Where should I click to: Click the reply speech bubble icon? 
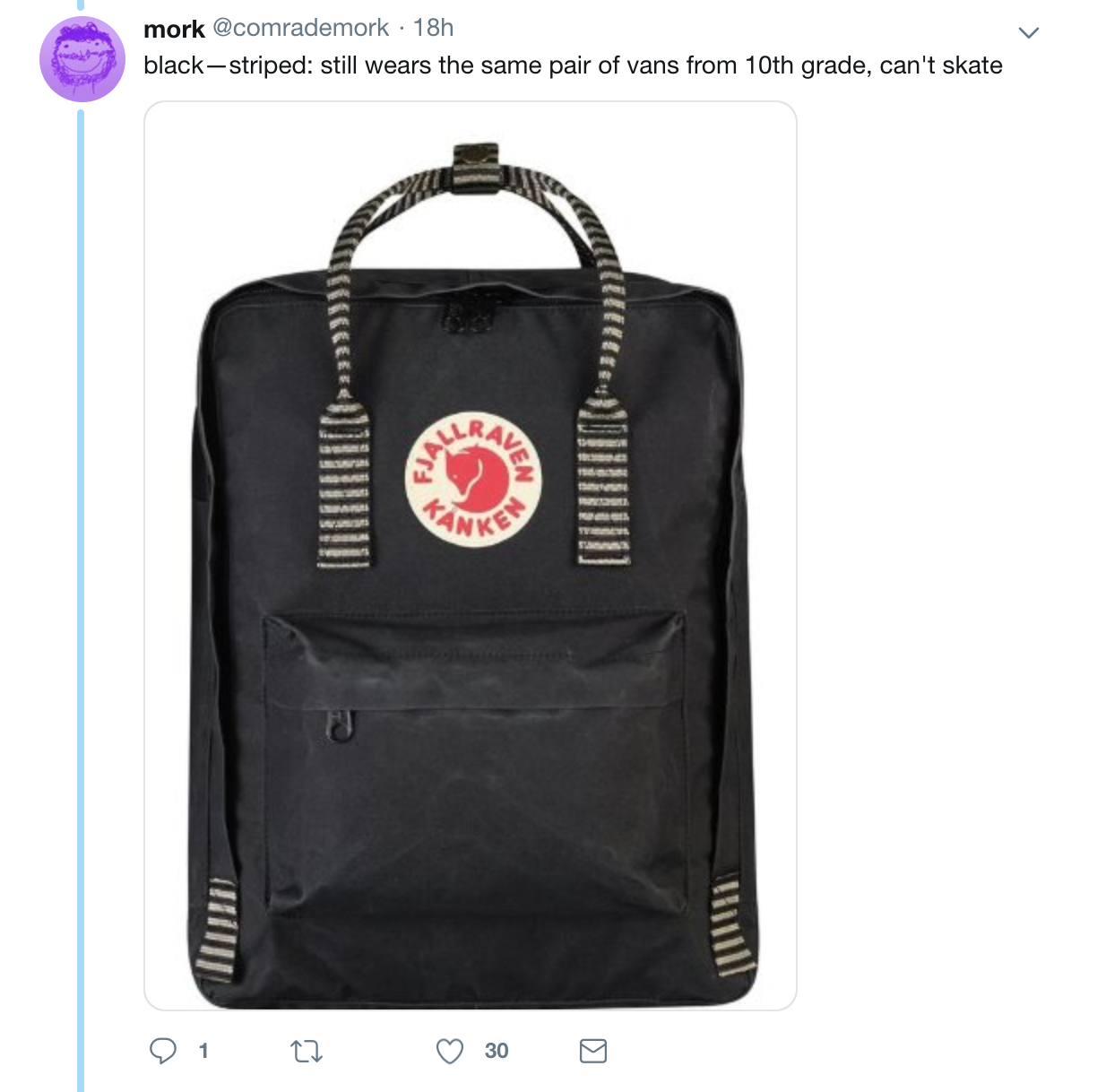pyautogui.click(x=162, y=1051)
